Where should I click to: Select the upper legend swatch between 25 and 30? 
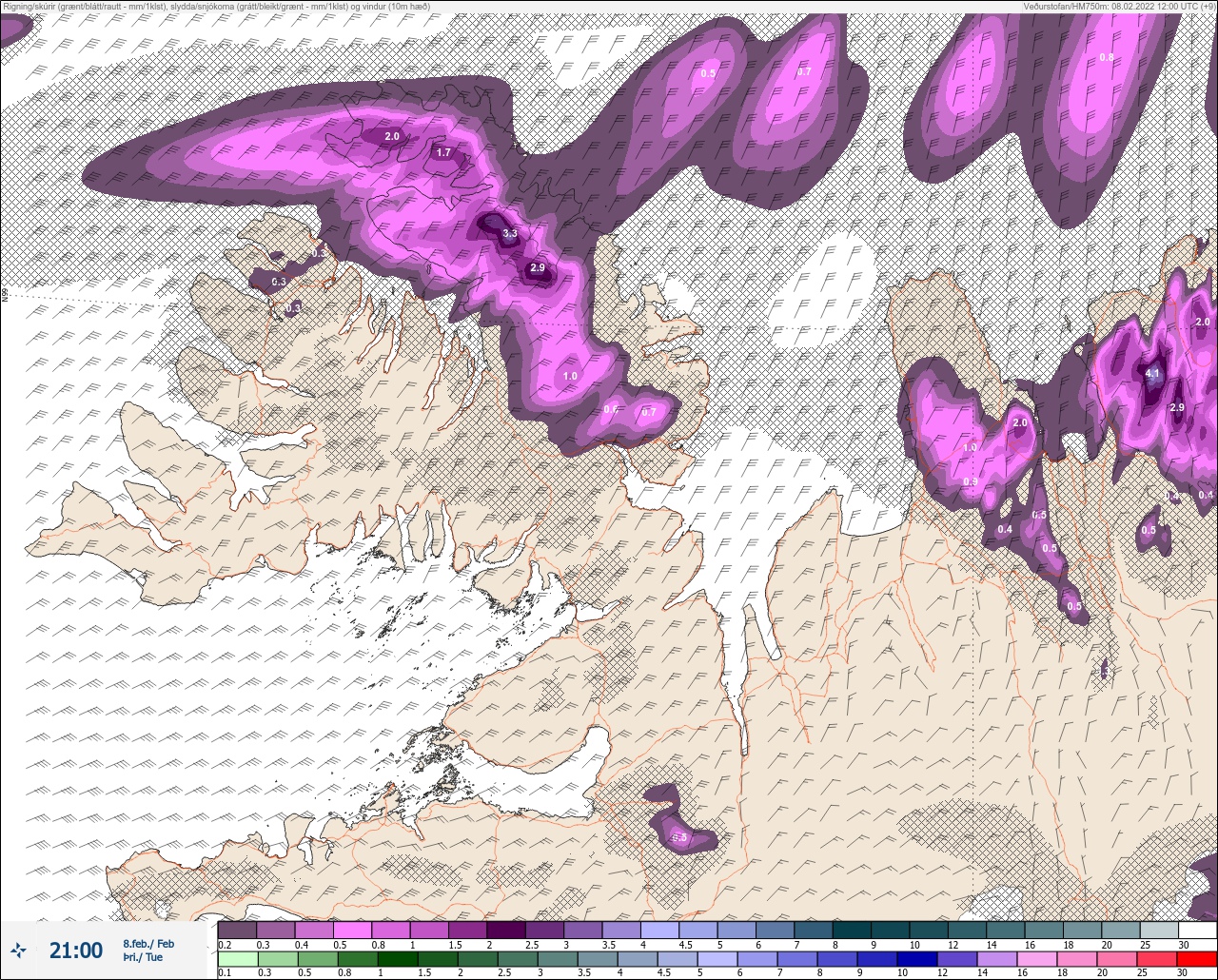1159,930
